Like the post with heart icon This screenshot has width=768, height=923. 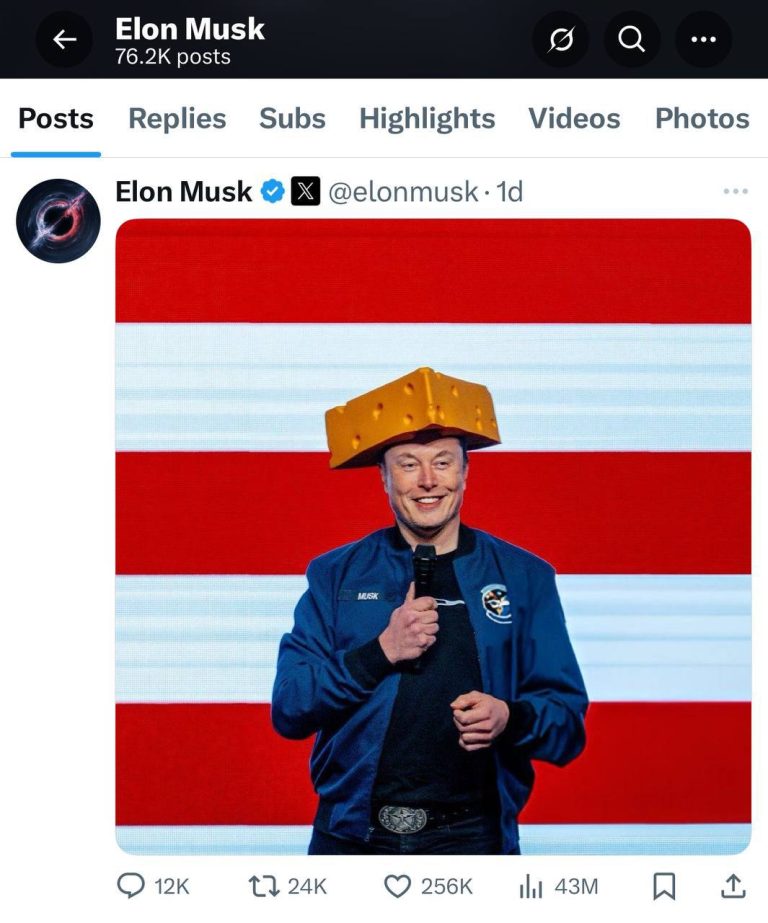(x=397, y=886)
